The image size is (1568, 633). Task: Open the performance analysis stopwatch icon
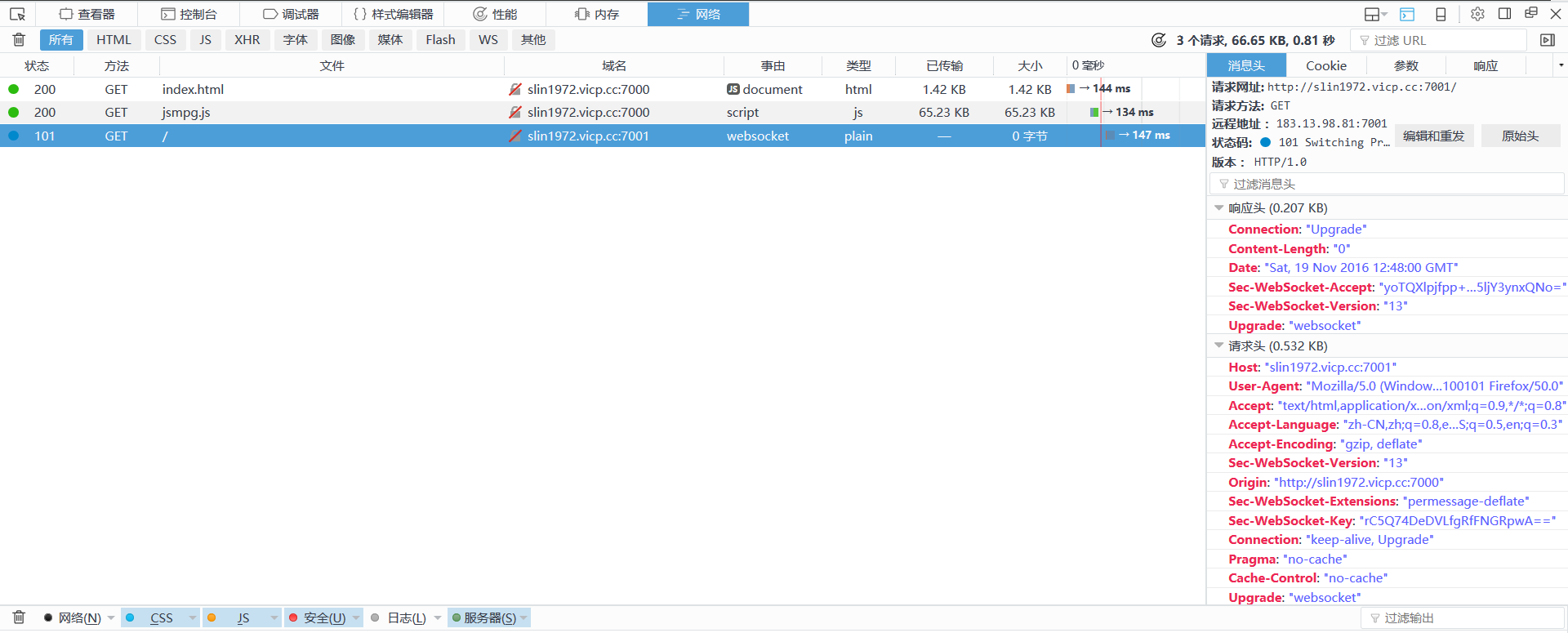[x=1158, y=40]
